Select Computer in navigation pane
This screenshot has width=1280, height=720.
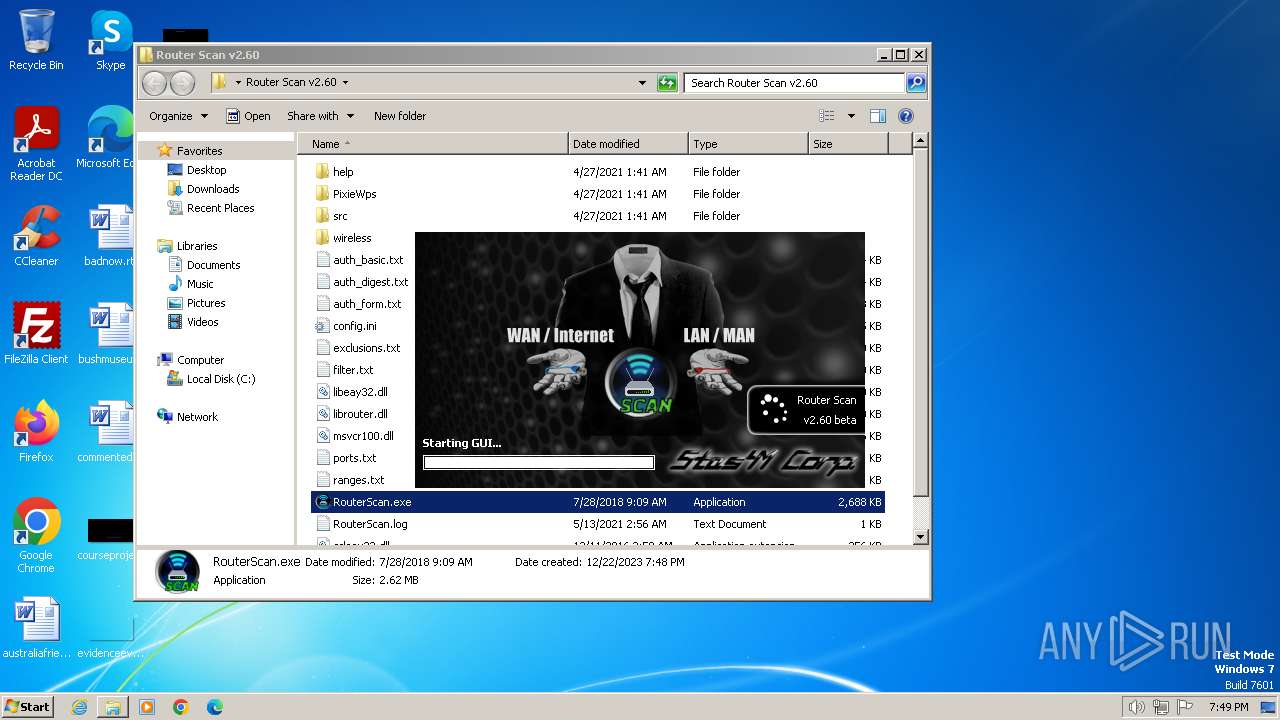click(191, 360)
